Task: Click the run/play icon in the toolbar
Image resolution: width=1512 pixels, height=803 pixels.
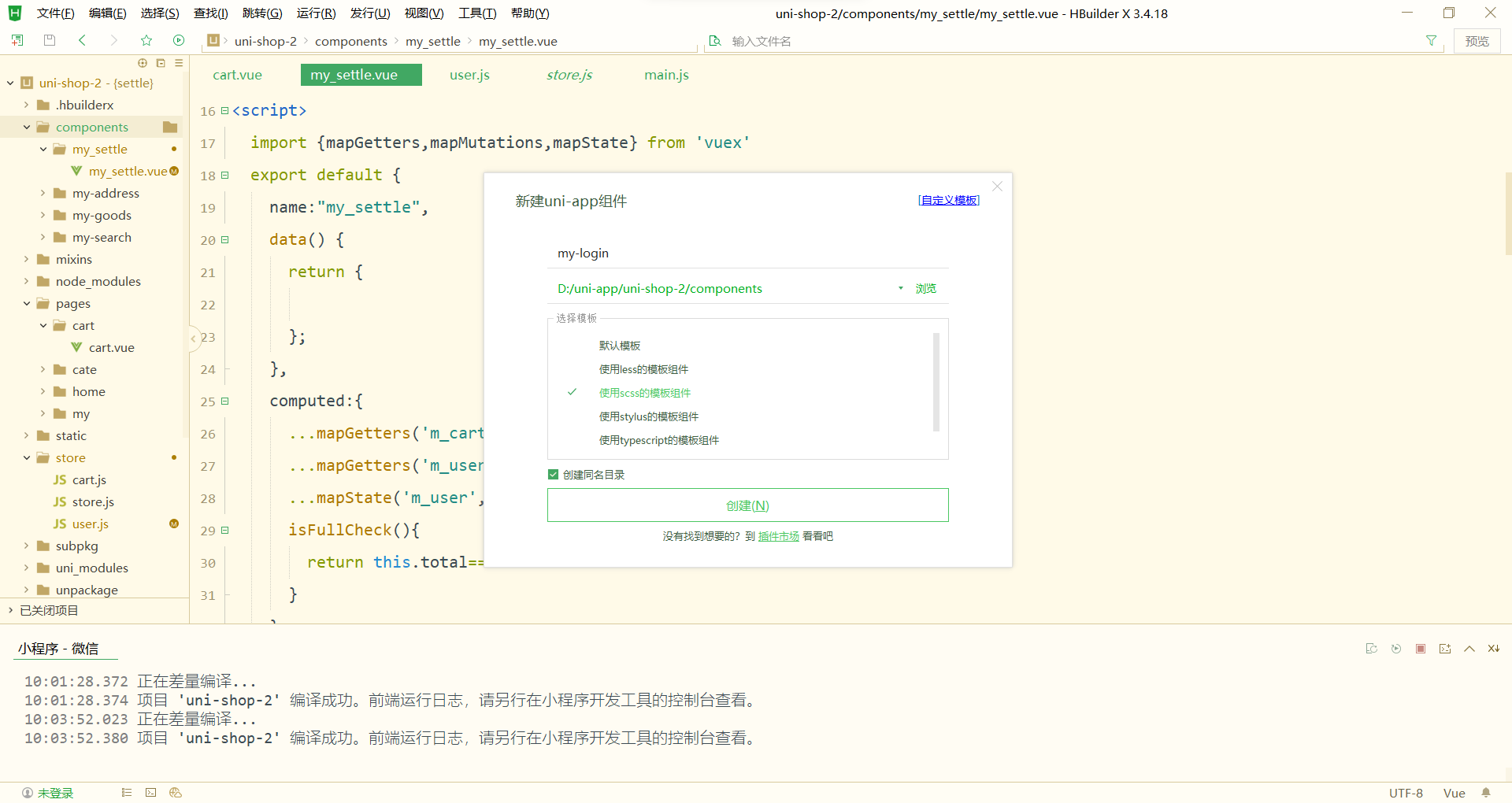Action: pyautogui.click(x=179, y=40)
